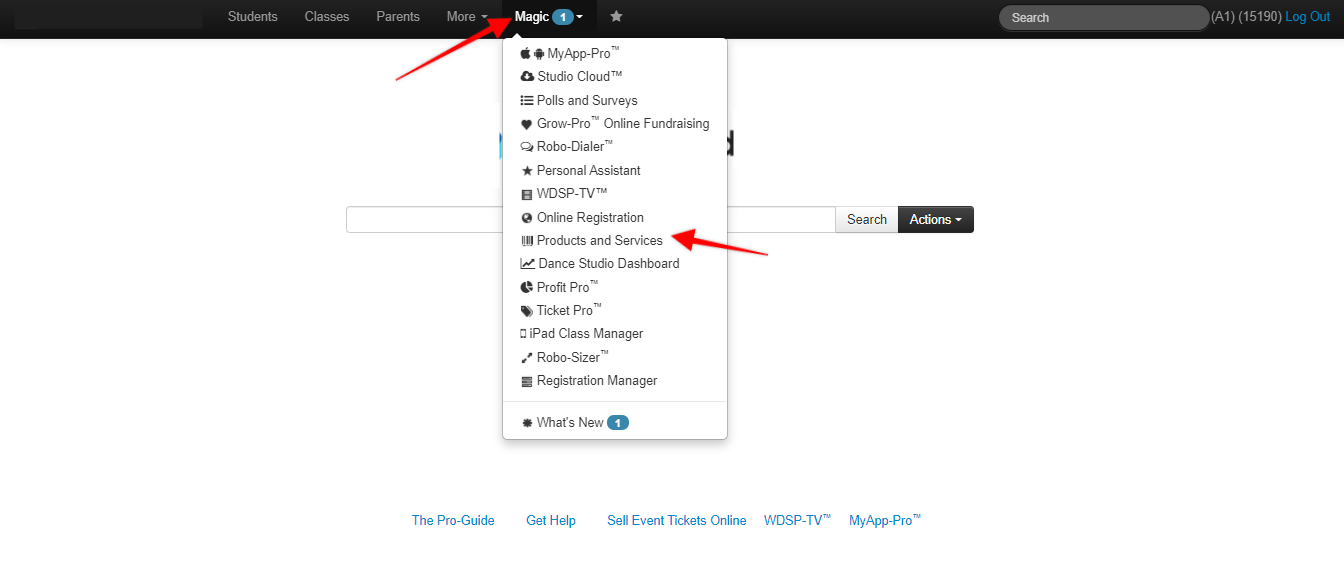Click the MyApp-Pro footer link
This screenshot has width=1344, height=563.
point(885,520)
